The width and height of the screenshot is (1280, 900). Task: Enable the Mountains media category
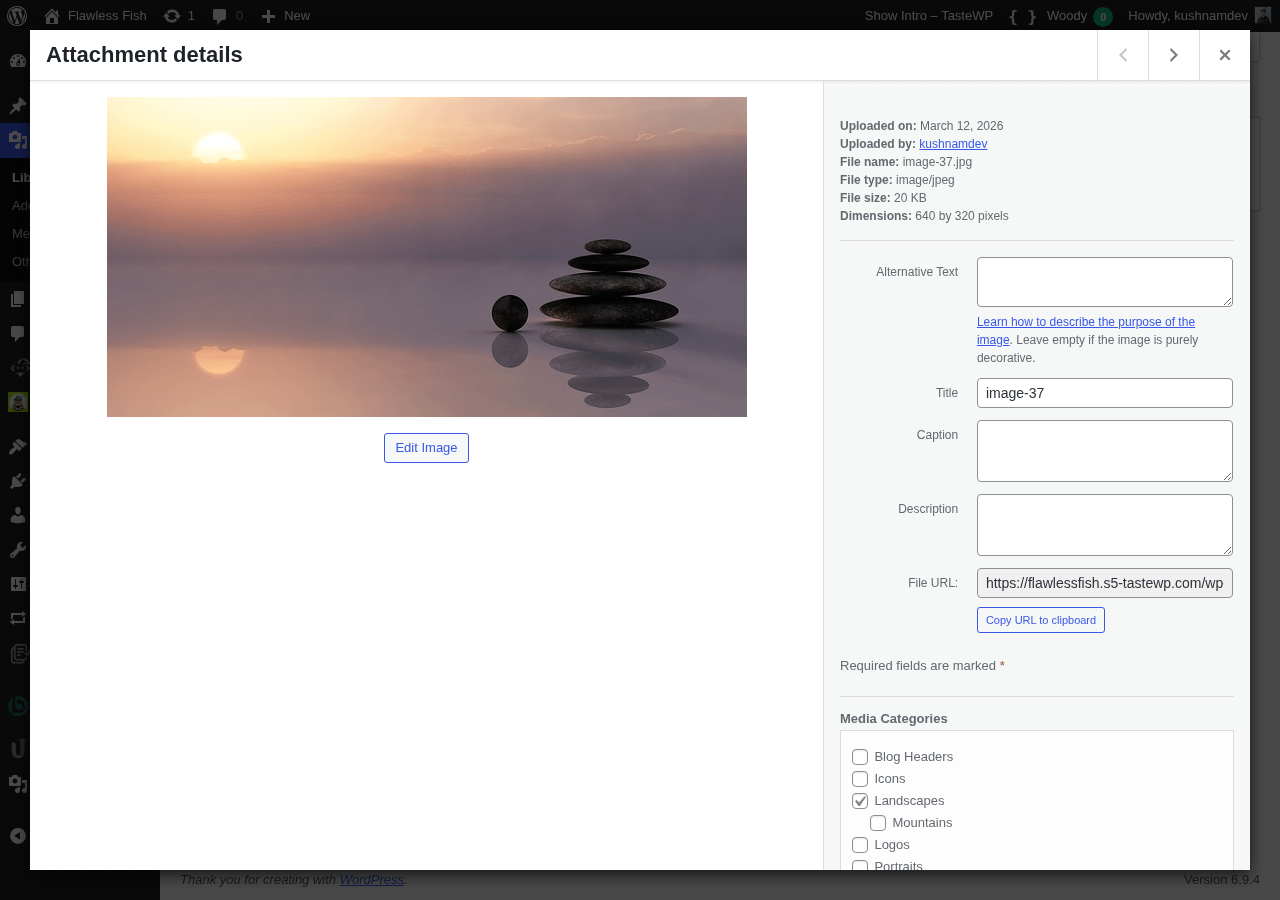pos(877,822)
